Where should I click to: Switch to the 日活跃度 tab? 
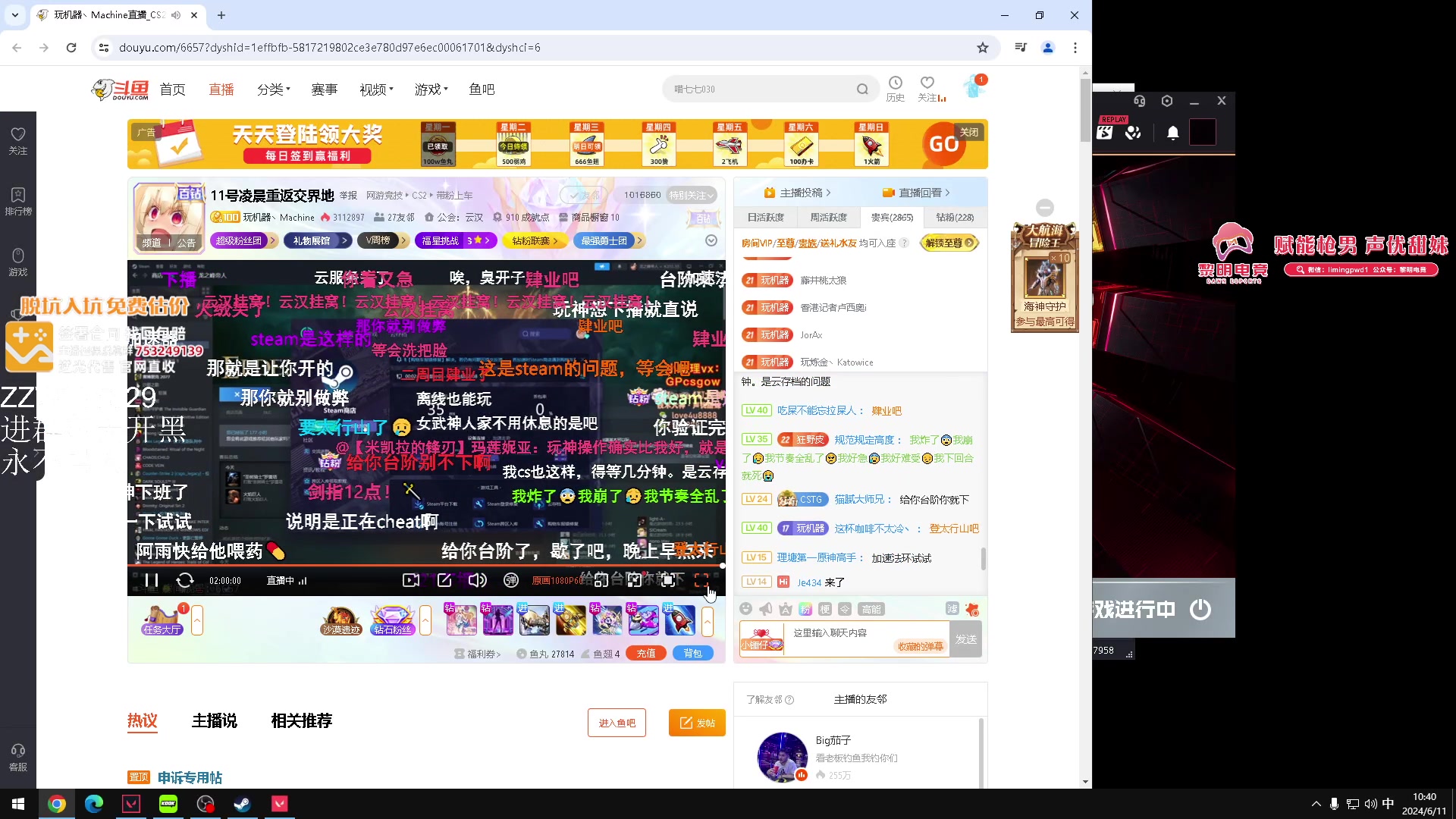click(x=766, y=218)
